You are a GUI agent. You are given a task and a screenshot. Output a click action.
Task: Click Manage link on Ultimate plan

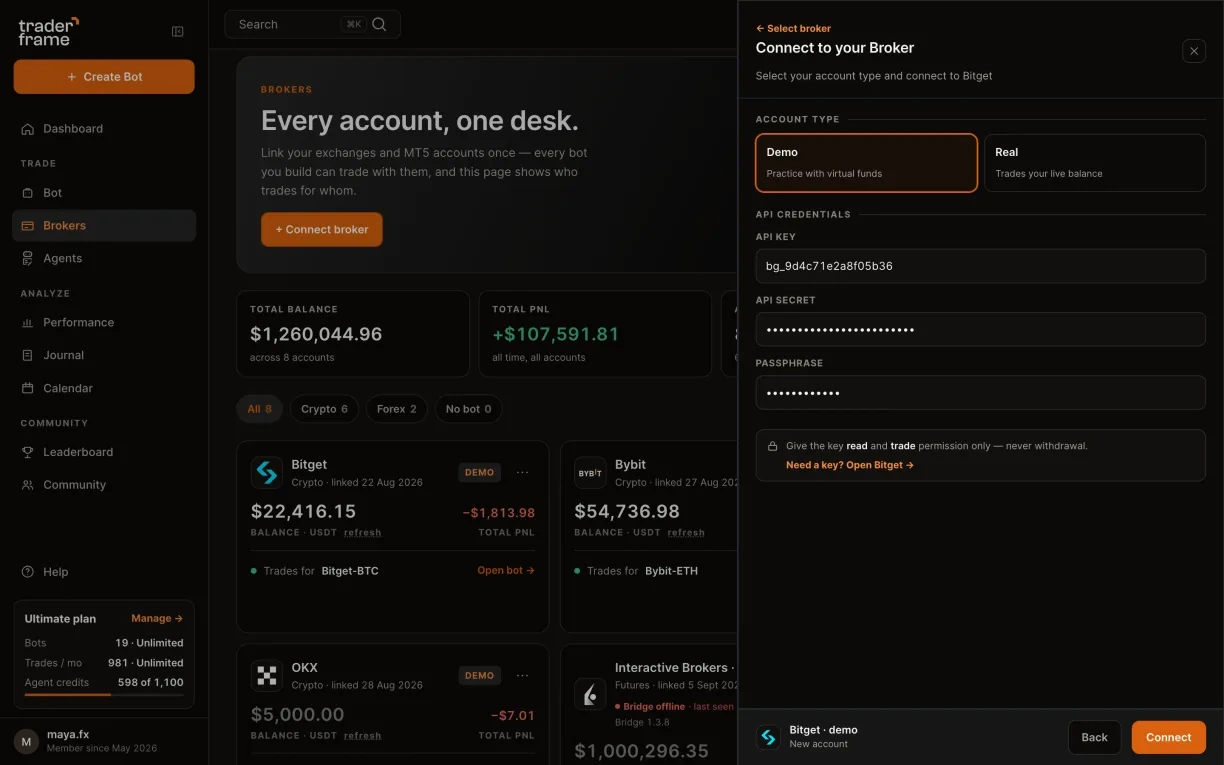pos(157,618)
